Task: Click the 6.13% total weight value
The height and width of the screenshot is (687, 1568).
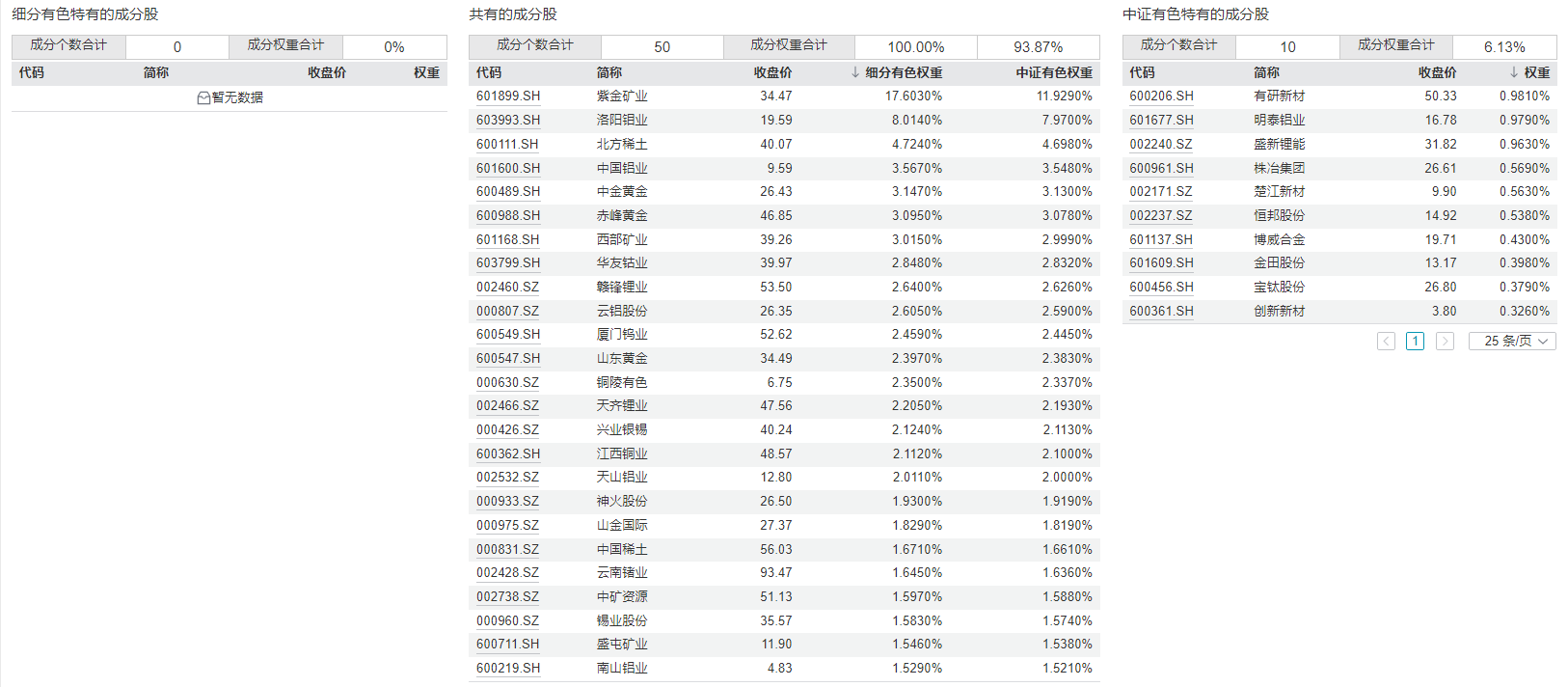Action: [x=1504, y=47]
